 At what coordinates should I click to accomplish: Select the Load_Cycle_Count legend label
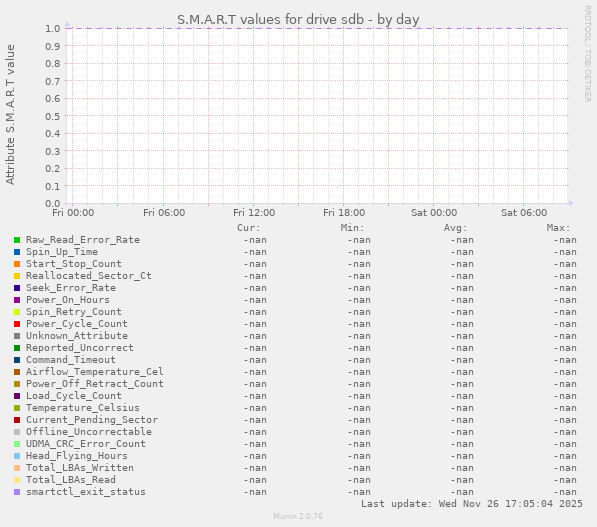(x=73, y=396)
